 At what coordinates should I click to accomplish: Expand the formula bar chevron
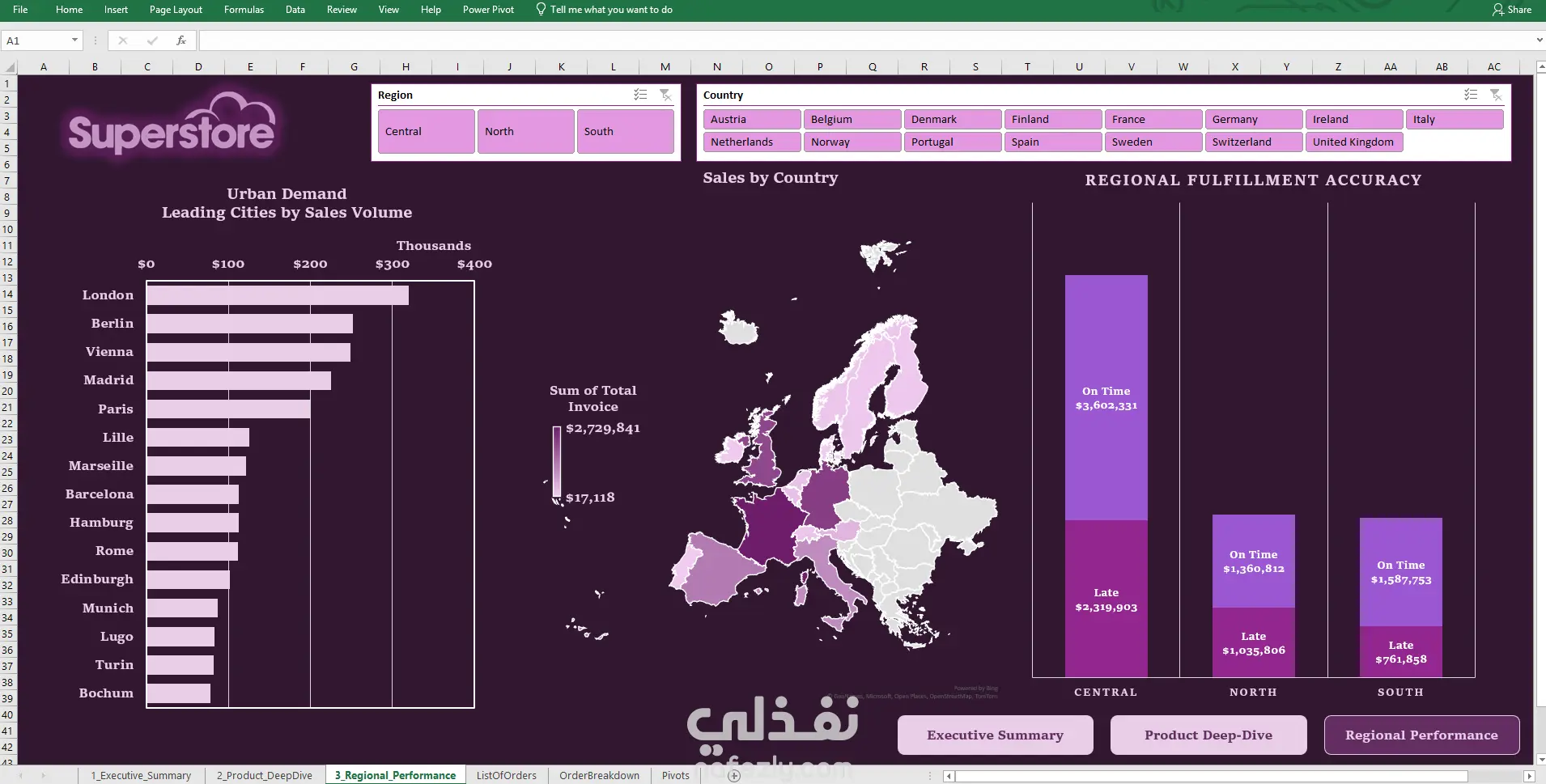click(x=1539, y=40)
